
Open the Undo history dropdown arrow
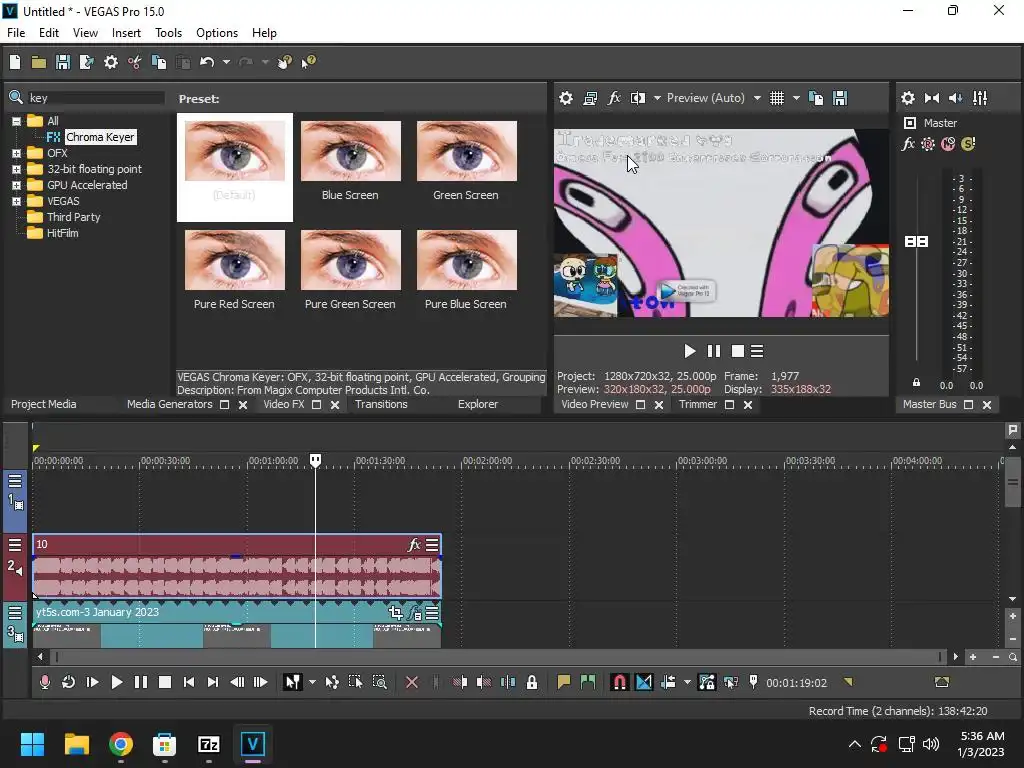click(226, 62)
